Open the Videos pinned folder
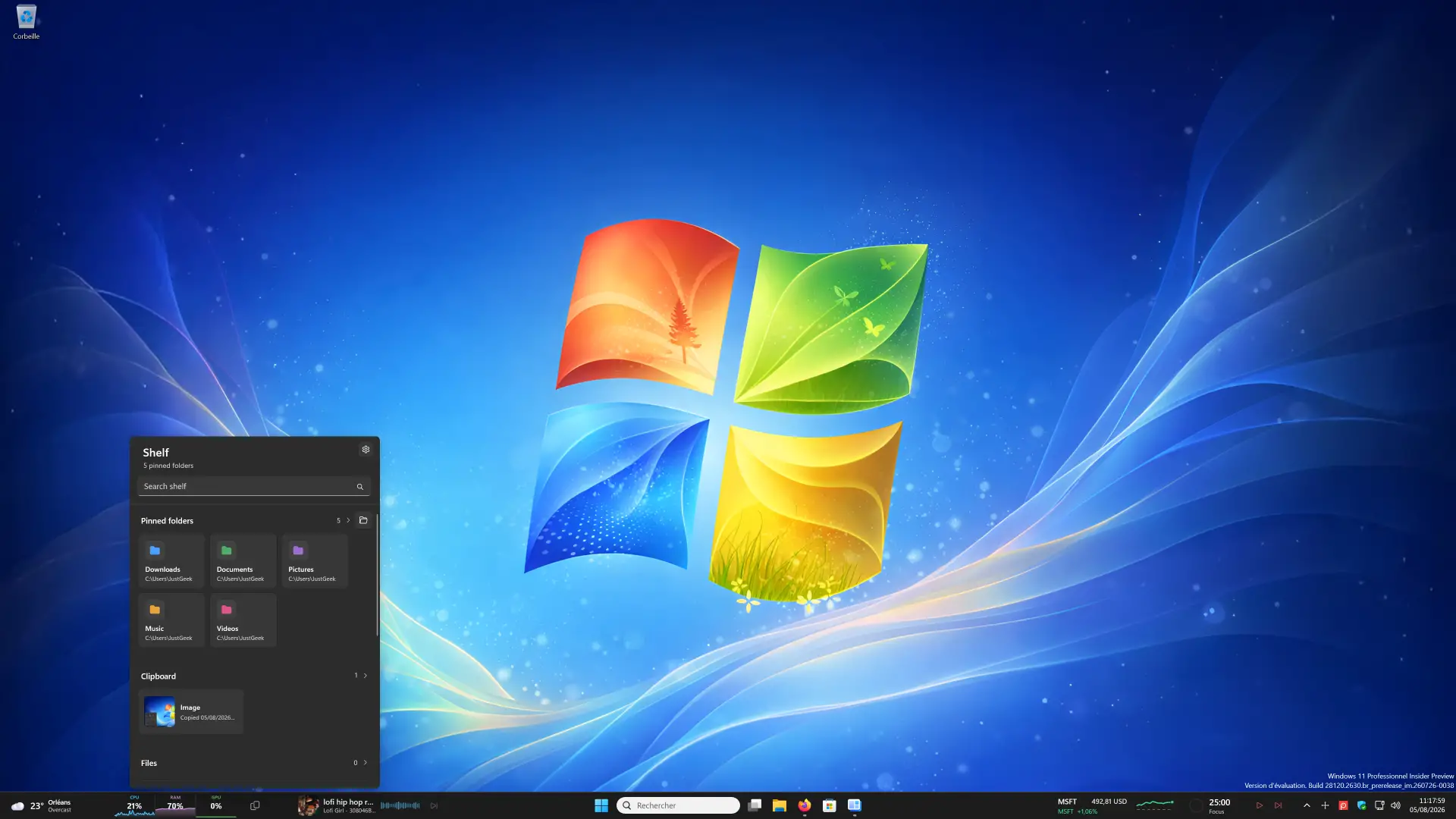1456x819 pixels. pos(243,620)
